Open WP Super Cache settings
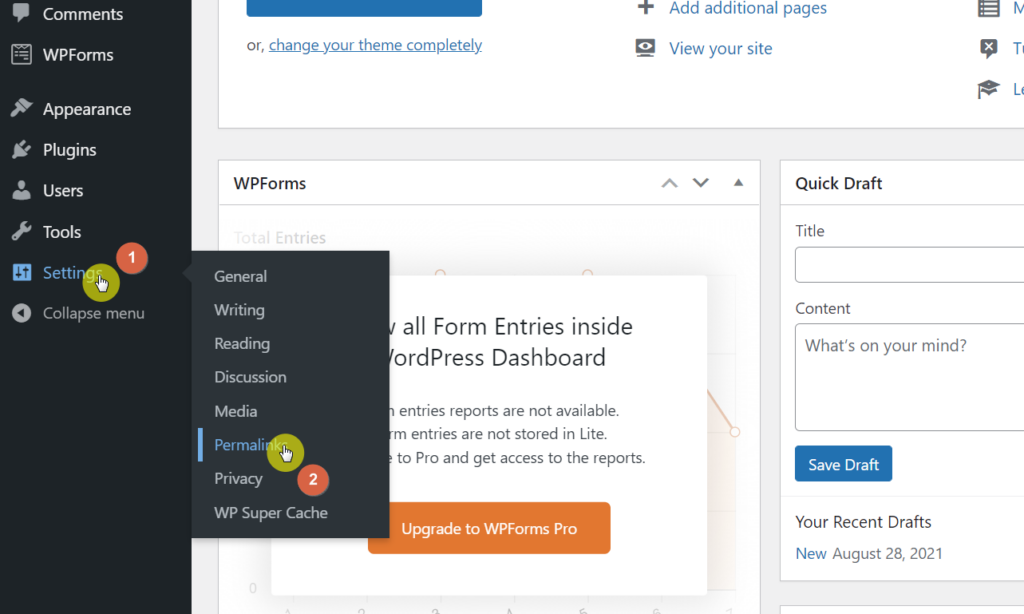1024x614 pixels. point(271,513)
